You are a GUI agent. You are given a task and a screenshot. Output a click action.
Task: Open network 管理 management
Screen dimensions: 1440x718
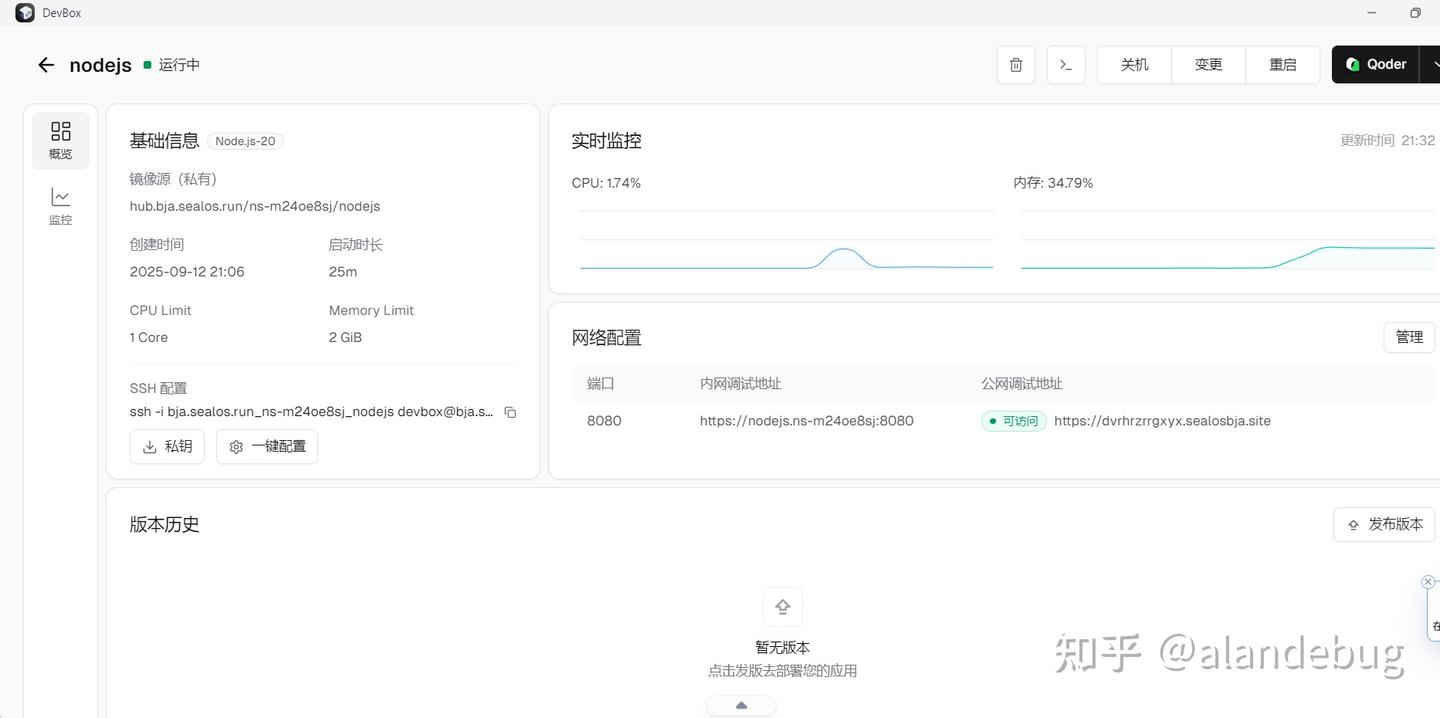[x=1408, y=337]
